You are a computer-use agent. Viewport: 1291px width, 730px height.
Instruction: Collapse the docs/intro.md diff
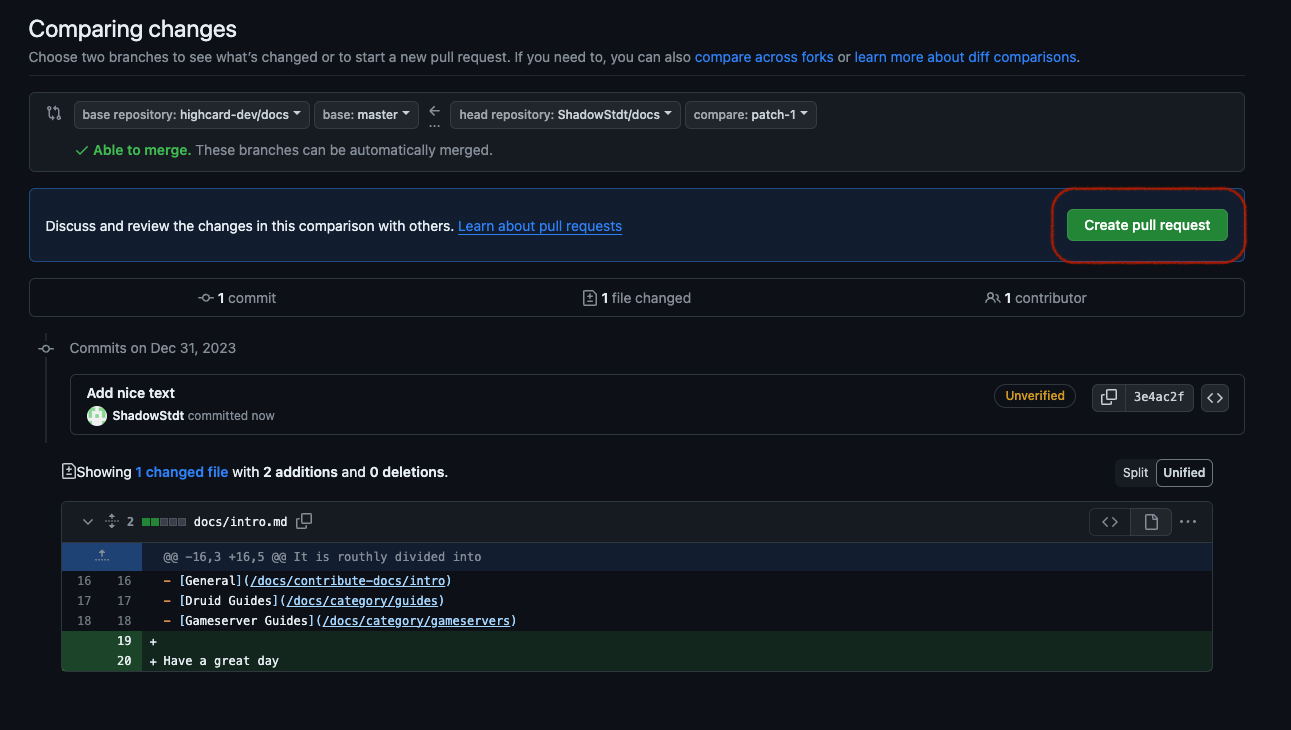(x=87, y=521)
